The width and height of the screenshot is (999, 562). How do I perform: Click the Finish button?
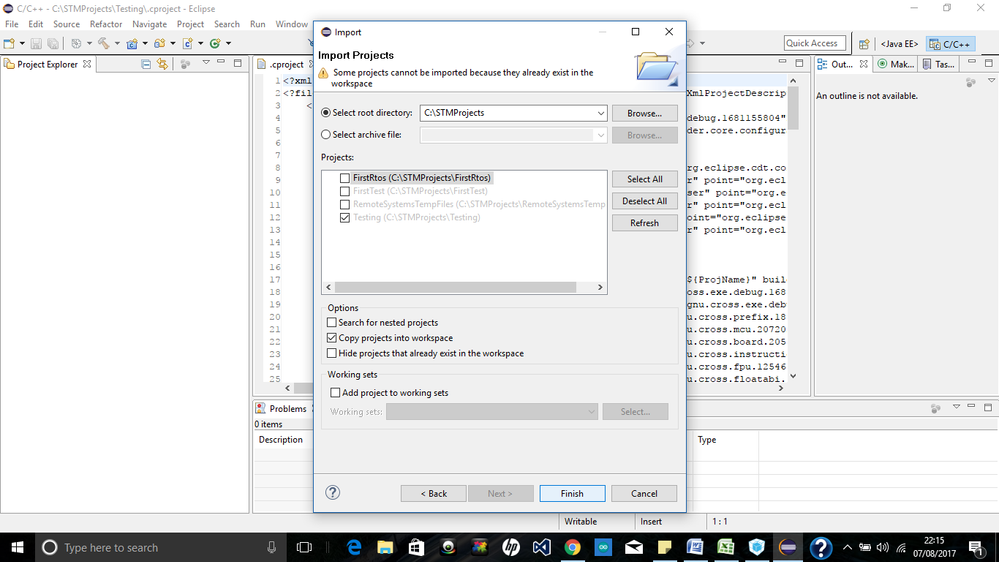pyautogui.click(x=571, y=493)
